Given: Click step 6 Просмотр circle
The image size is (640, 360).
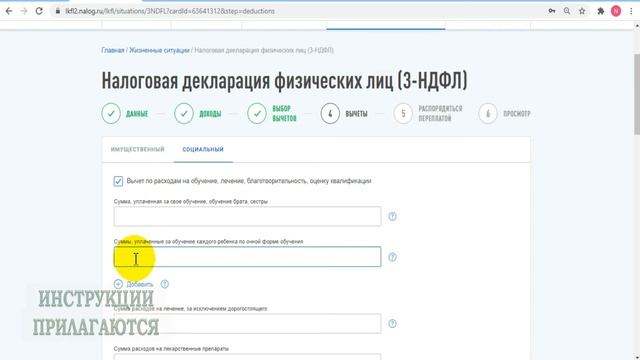Looking at the screenshot, I should [x=488, y=113].
